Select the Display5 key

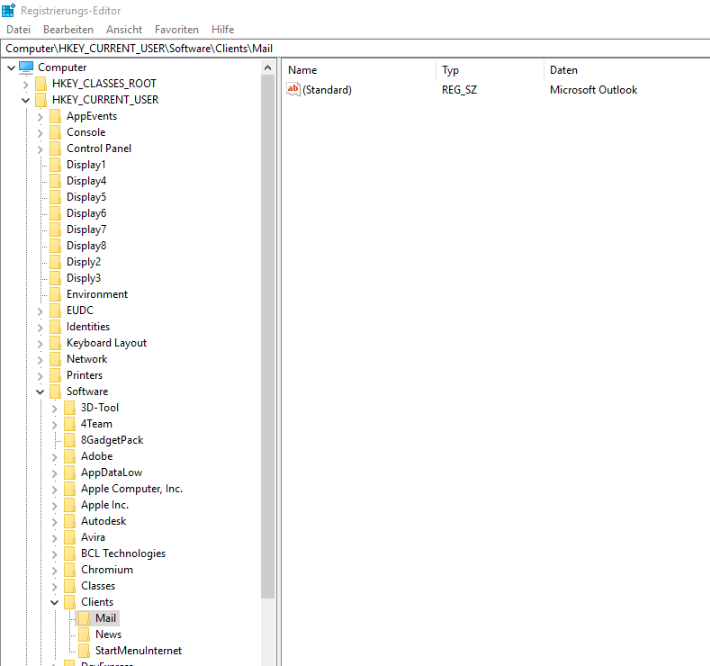click(86, 197)
